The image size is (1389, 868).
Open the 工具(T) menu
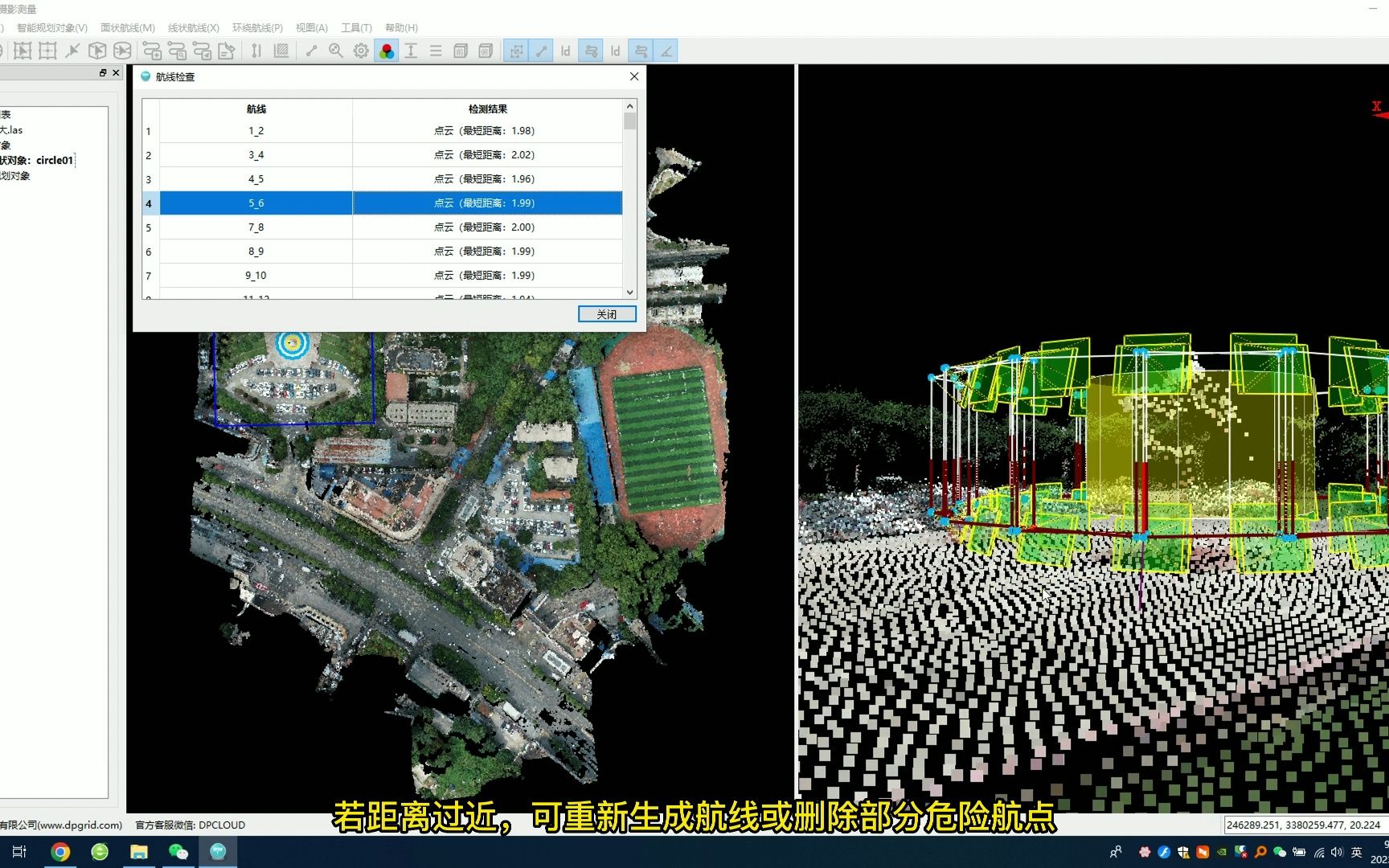(x=357, y=27)
